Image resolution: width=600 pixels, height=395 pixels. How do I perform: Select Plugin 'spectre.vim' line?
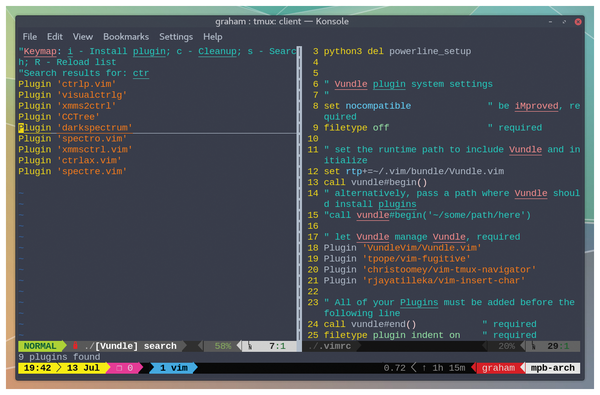click(72, 171)
